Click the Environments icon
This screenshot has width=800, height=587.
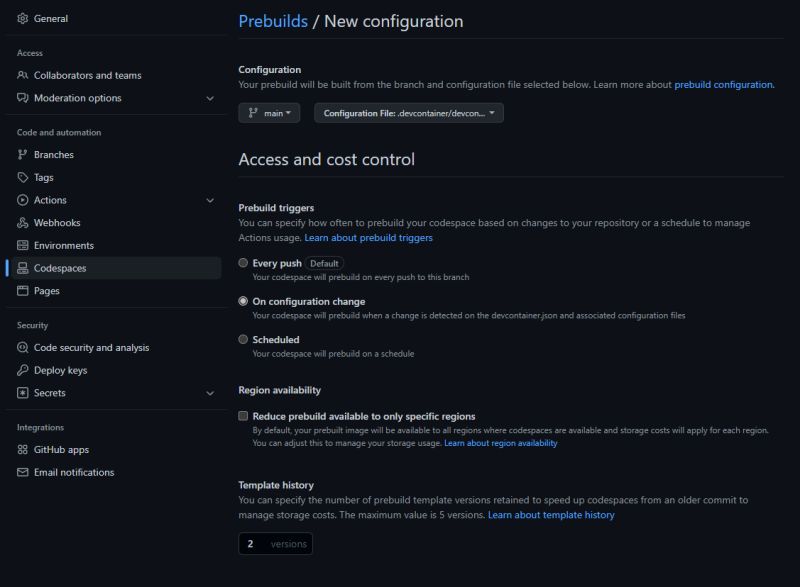pos(22,245)
